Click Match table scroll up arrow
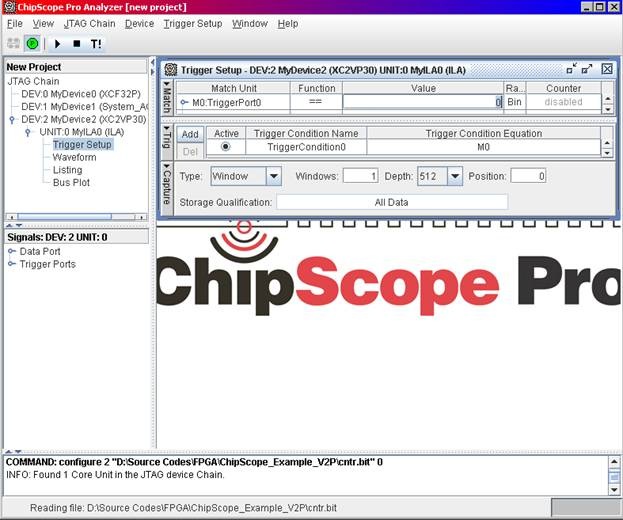Image resolution: width=623 pixels, height=520 pixels. 608,99
